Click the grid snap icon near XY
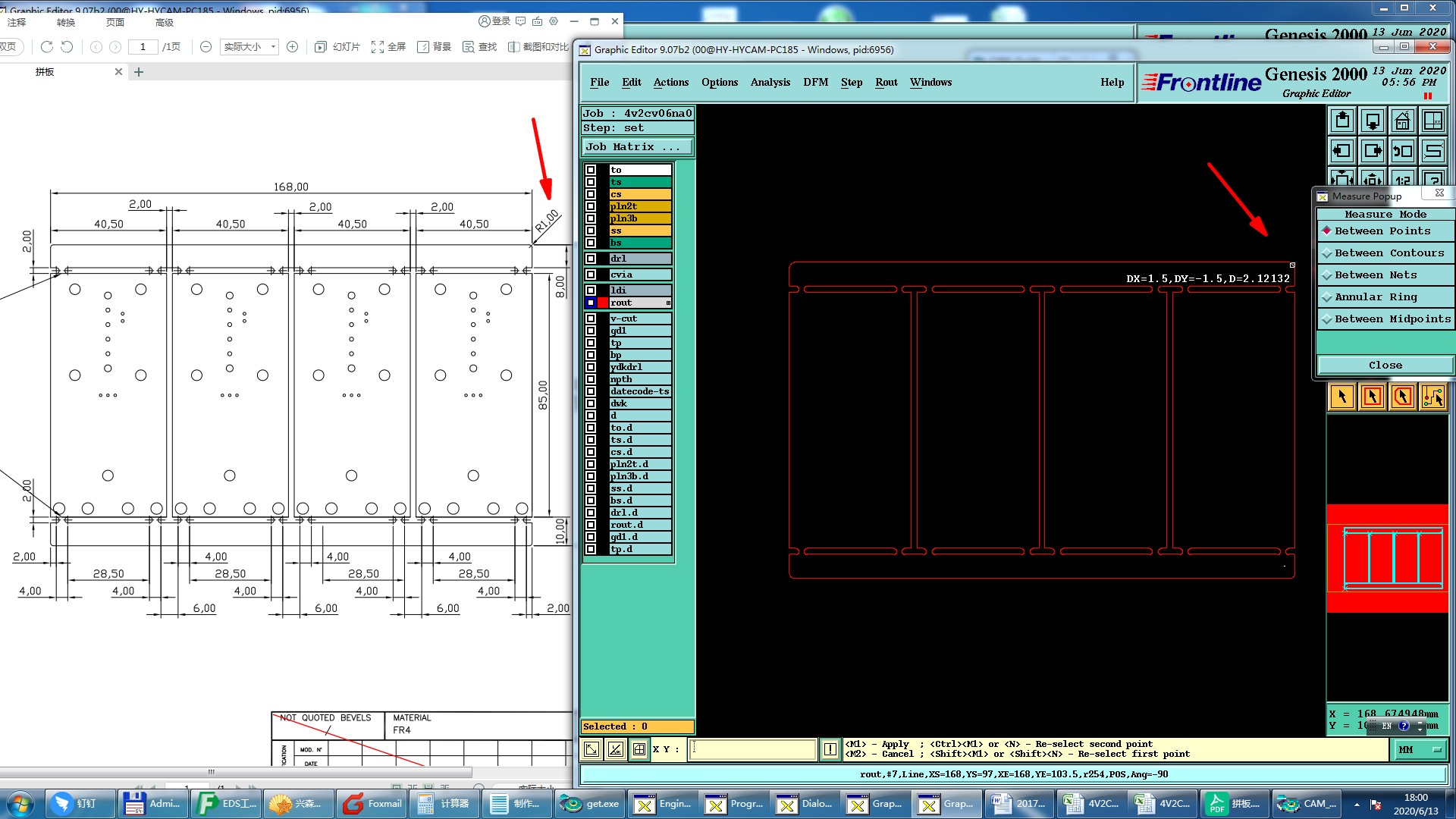This screenshot has width=1456, height=819. click(639, 749)
